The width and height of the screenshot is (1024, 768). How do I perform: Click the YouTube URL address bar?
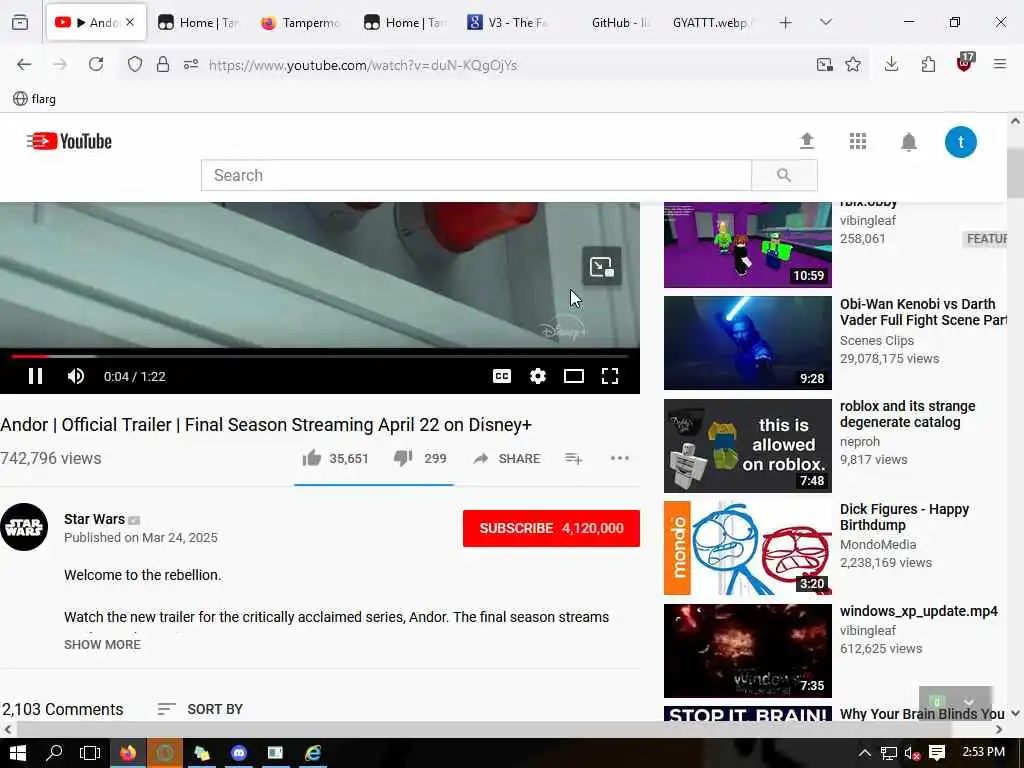(x=362, y=65)
